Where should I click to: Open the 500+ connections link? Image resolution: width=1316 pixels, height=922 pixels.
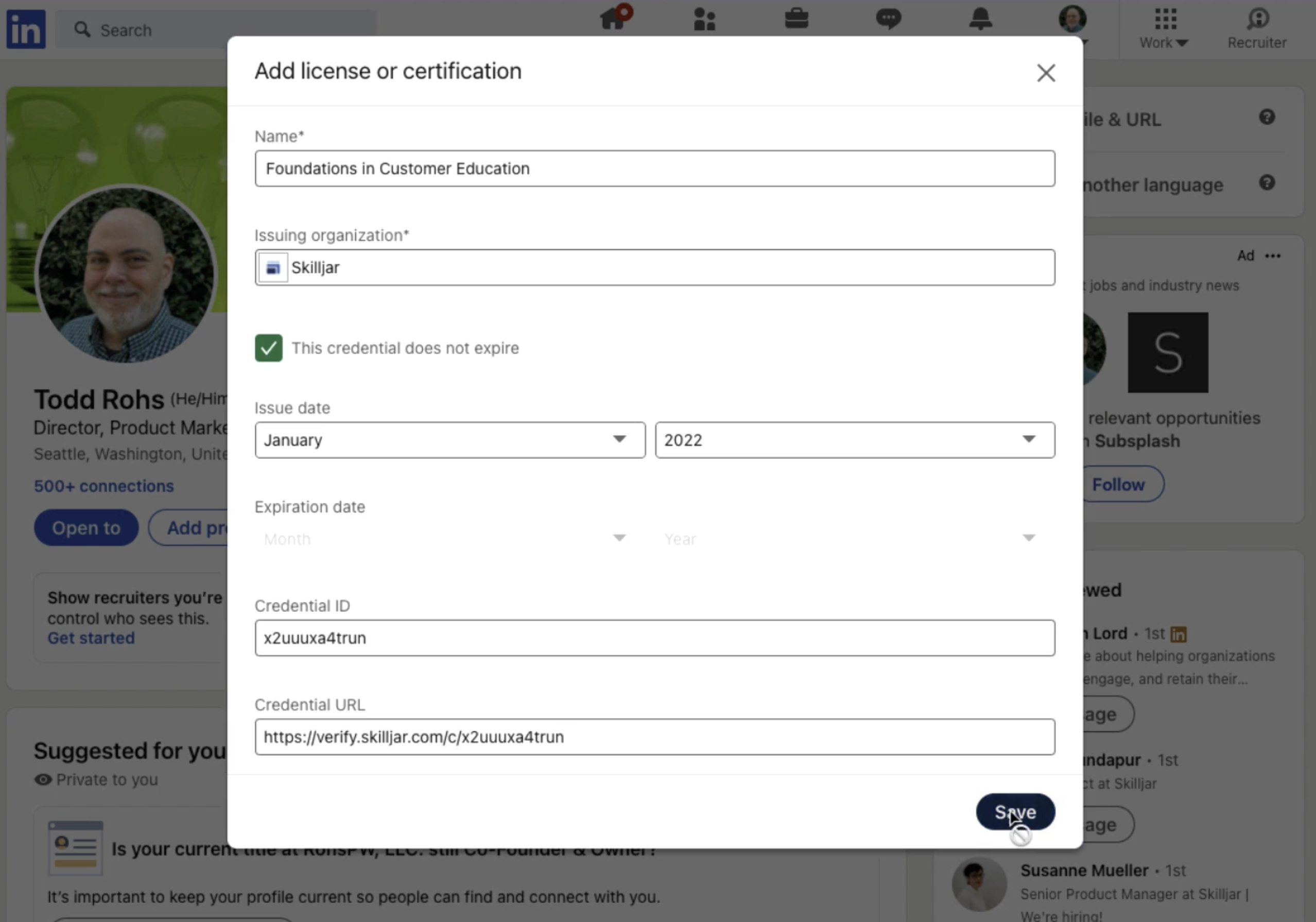click(x=103, y=486)
